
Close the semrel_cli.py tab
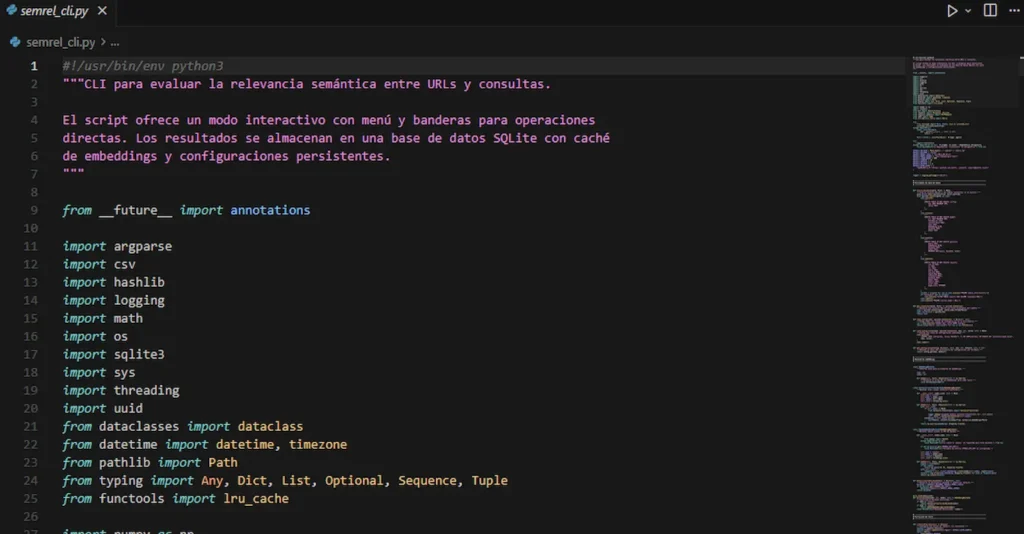coord(102,11)
